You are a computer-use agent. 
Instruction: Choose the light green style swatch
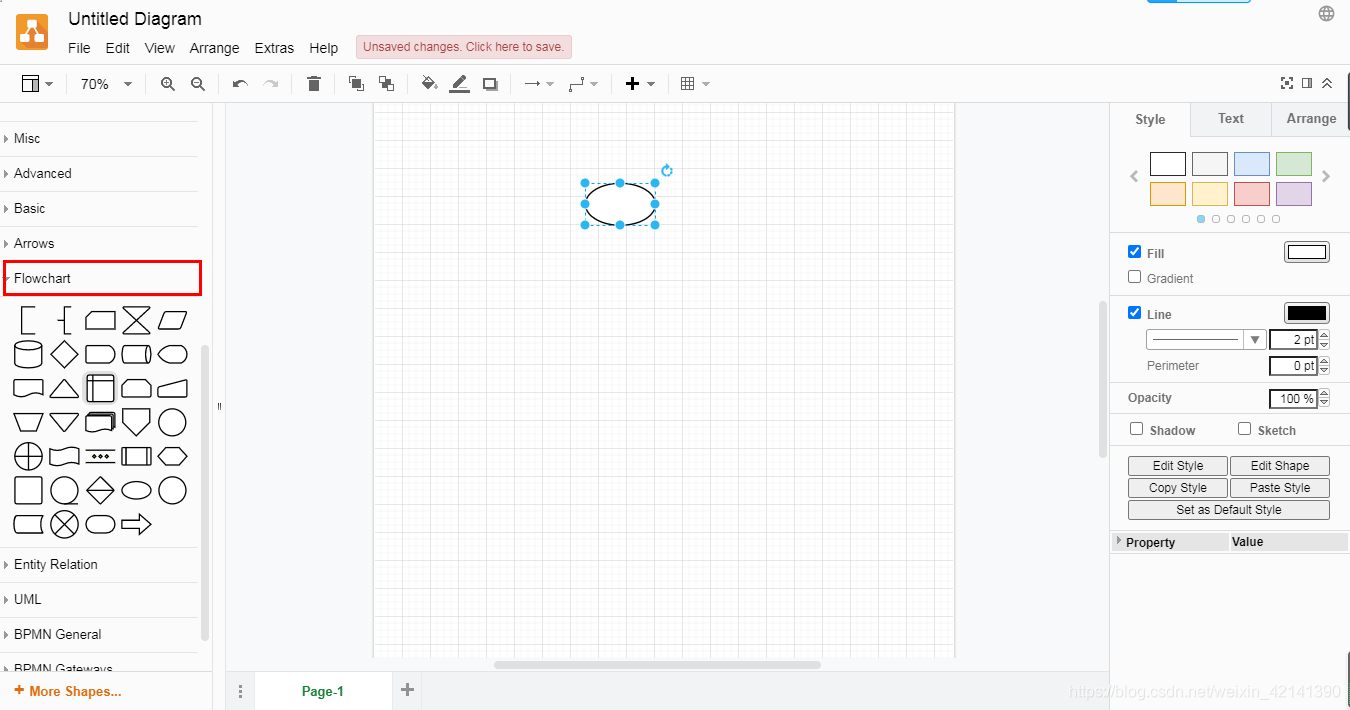coord(1294,164)
